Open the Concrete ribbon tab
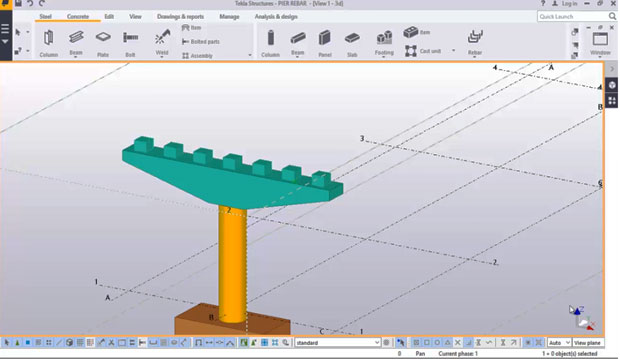 78,17
